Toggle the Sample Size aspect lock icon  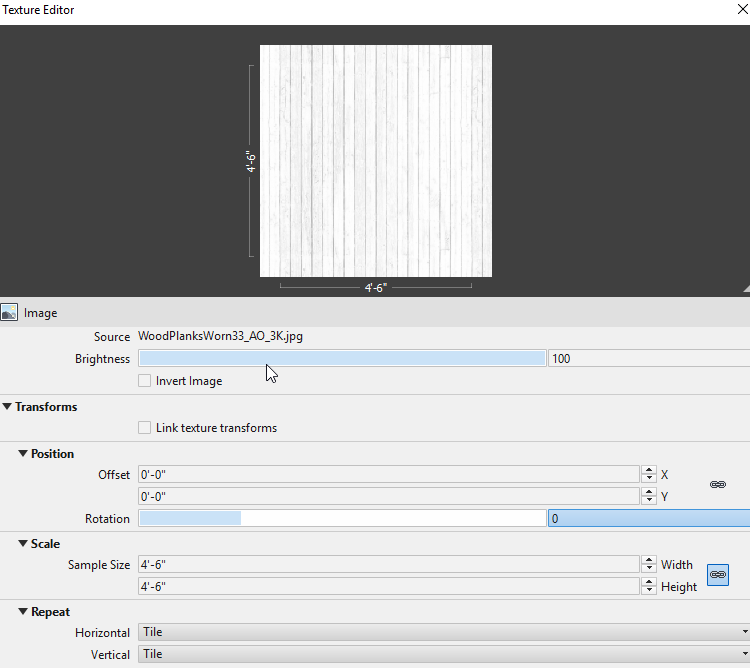pos(717,575)
